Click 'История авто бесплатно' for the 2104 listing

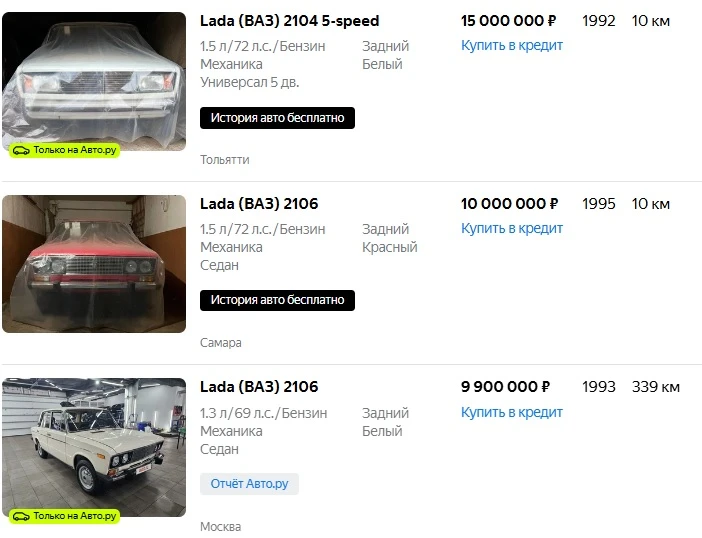pyautogui.click(x=277, y=118)
